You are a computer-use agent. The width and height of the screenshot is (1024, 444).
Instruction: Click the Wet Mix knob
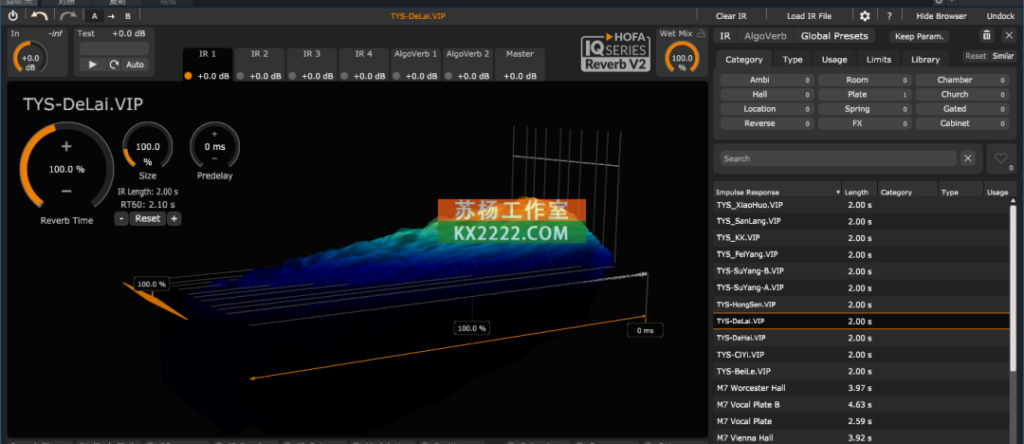(x=682, y=58)
